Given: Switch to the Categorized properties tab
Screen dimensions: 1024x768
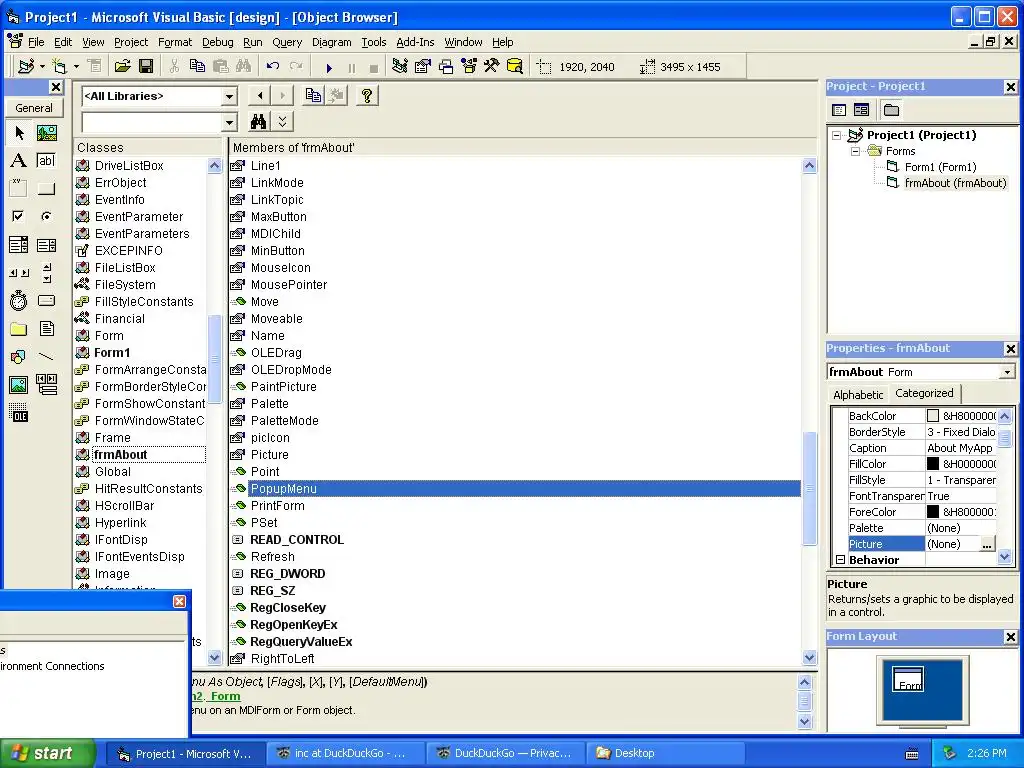Looking at the screenshot, I should point(924,393).
